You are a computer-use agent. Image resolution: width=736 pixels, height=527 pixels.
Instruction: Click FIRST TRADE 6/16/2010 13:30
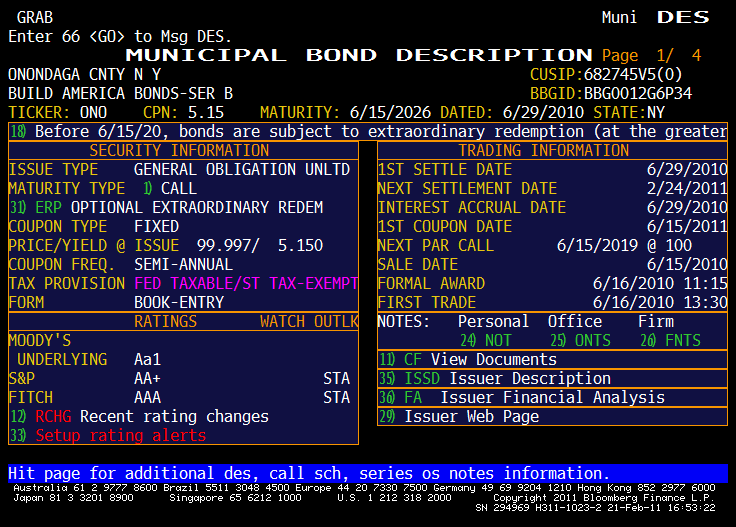(660, 302)
